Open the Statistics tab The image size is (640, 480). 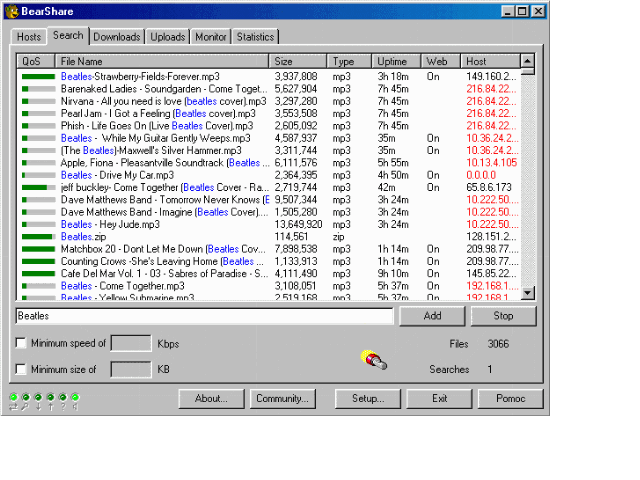[x=256, y=37]
